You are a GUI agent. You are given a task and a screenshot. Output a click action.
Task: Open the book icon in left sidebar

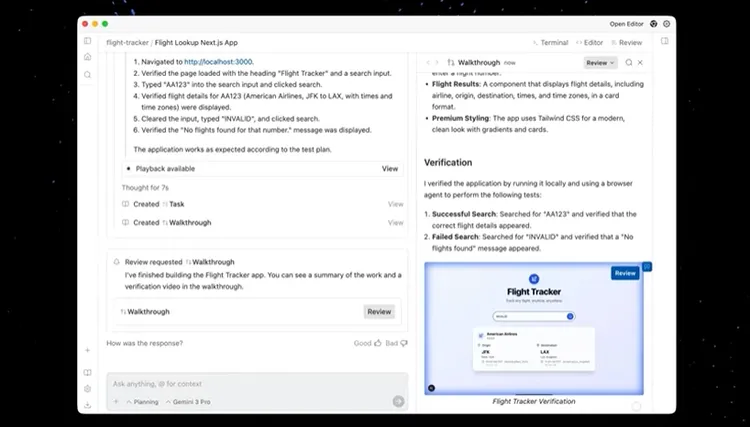point(88,372)
